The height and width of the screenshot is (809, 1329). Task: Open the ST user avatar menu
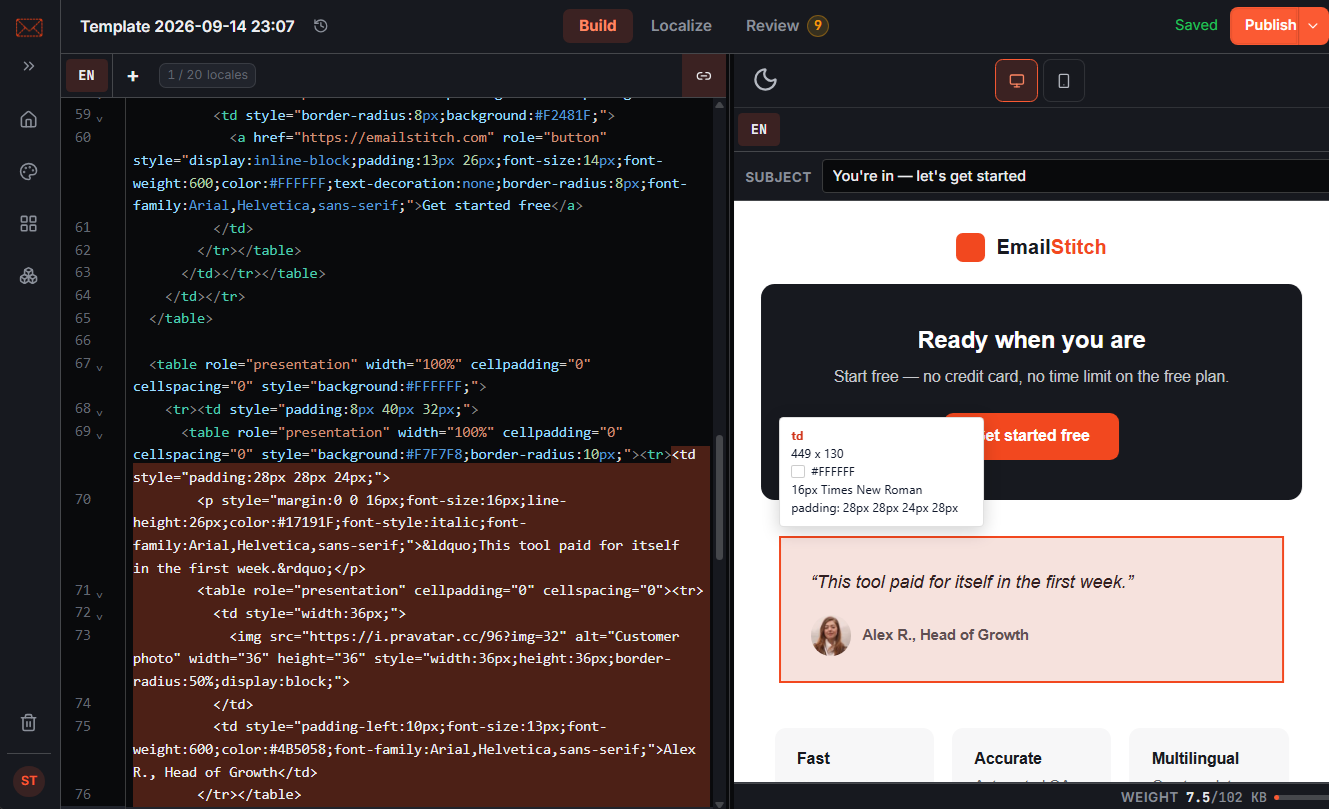click(29, 781)
